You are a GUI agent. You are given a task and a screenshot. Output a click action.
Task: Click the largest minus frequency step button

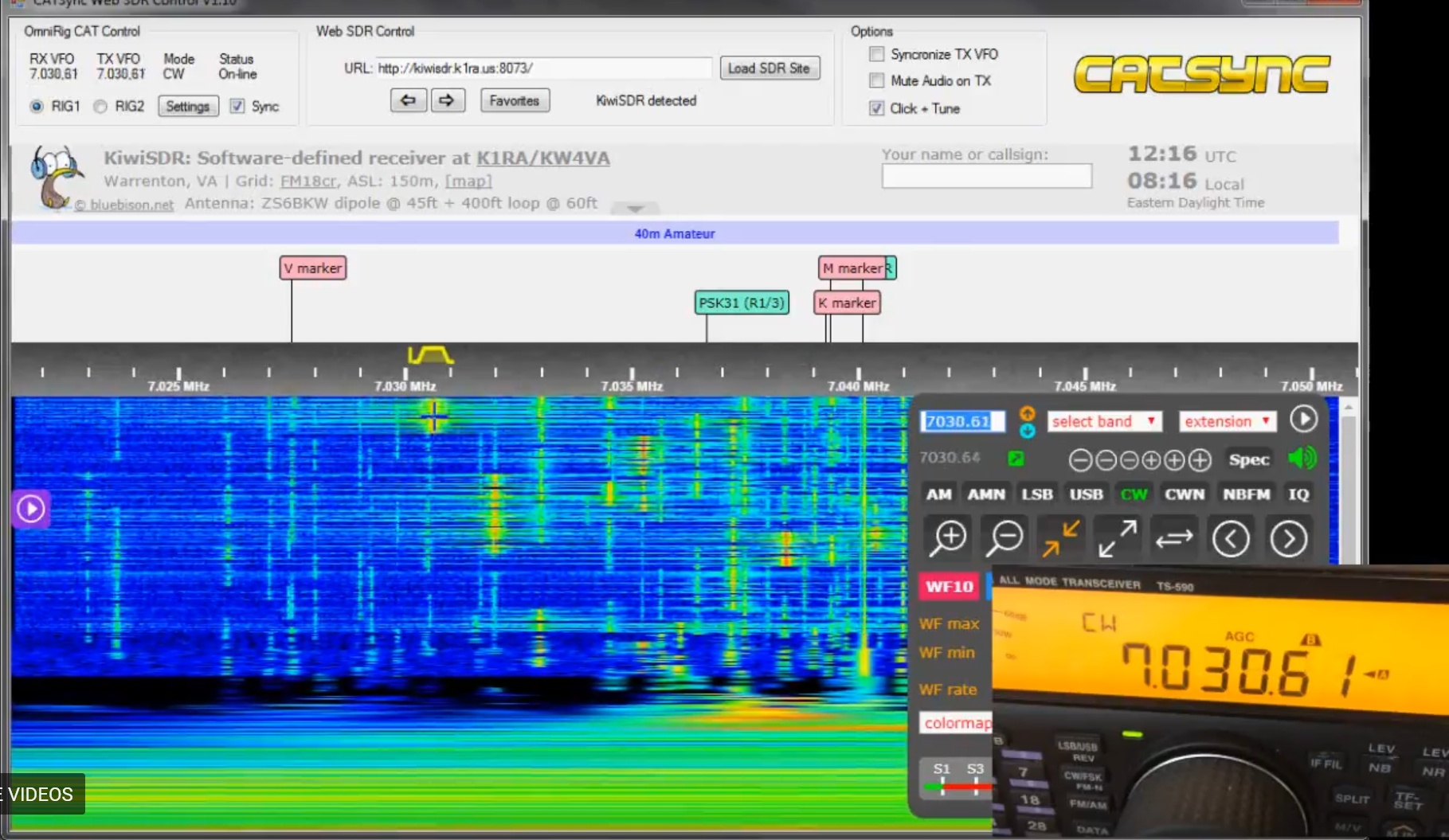click(1079, 459)
